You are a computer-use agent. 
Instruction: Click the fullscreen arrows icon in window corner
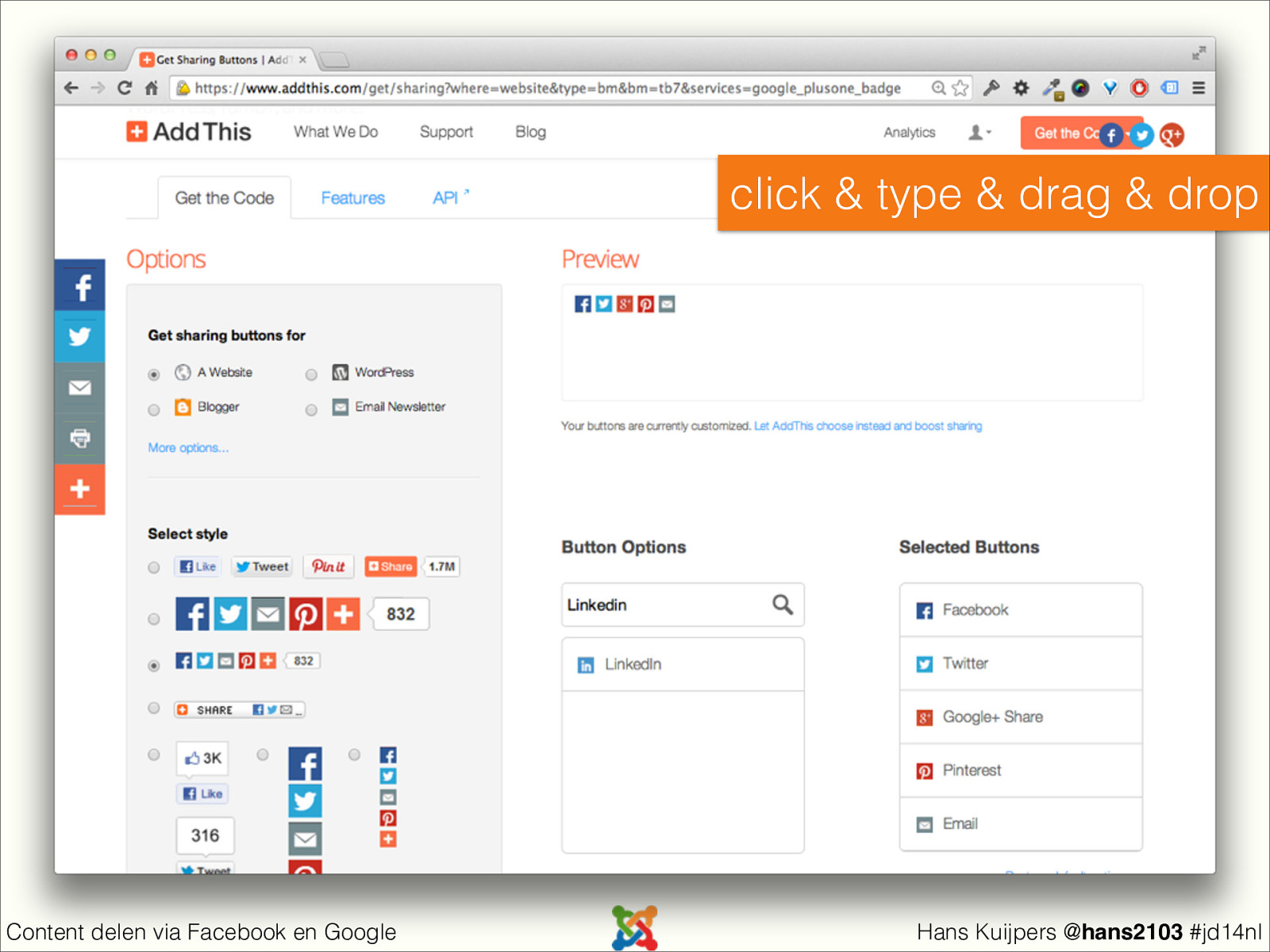[x=1199, y=53]
